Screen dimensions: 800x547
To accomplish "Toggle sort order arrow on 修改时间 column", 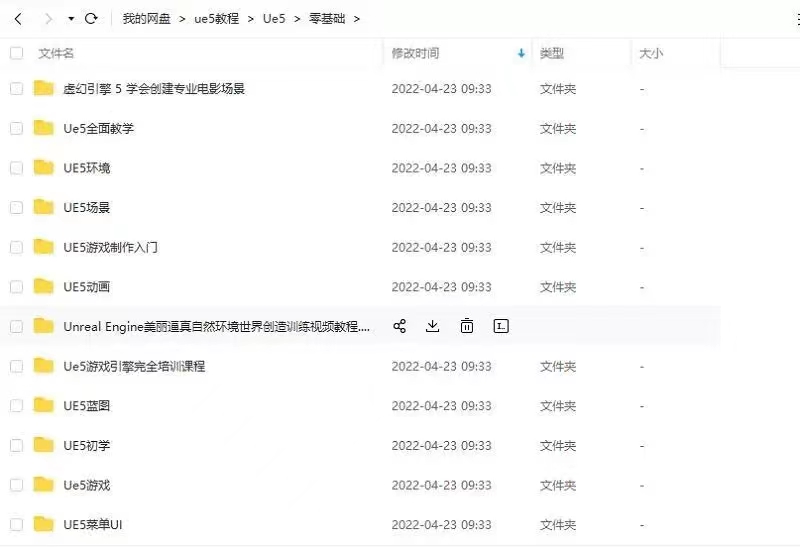I will pos(521,53).
